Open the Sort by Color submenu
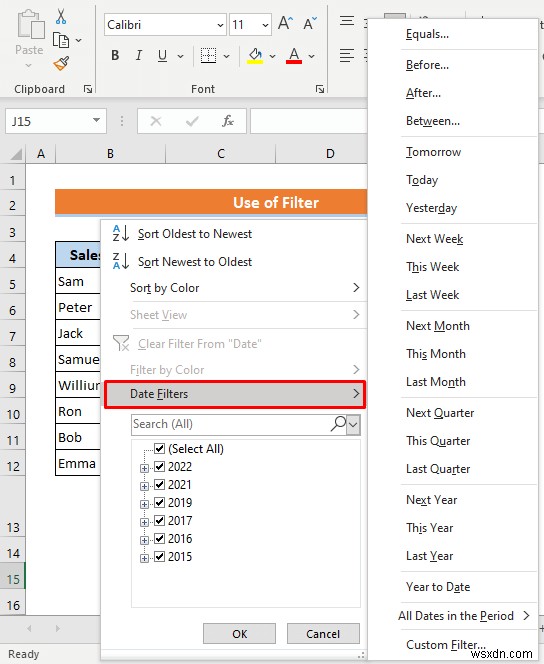Screen dimensions: 544x664 (x=235, y=288)
